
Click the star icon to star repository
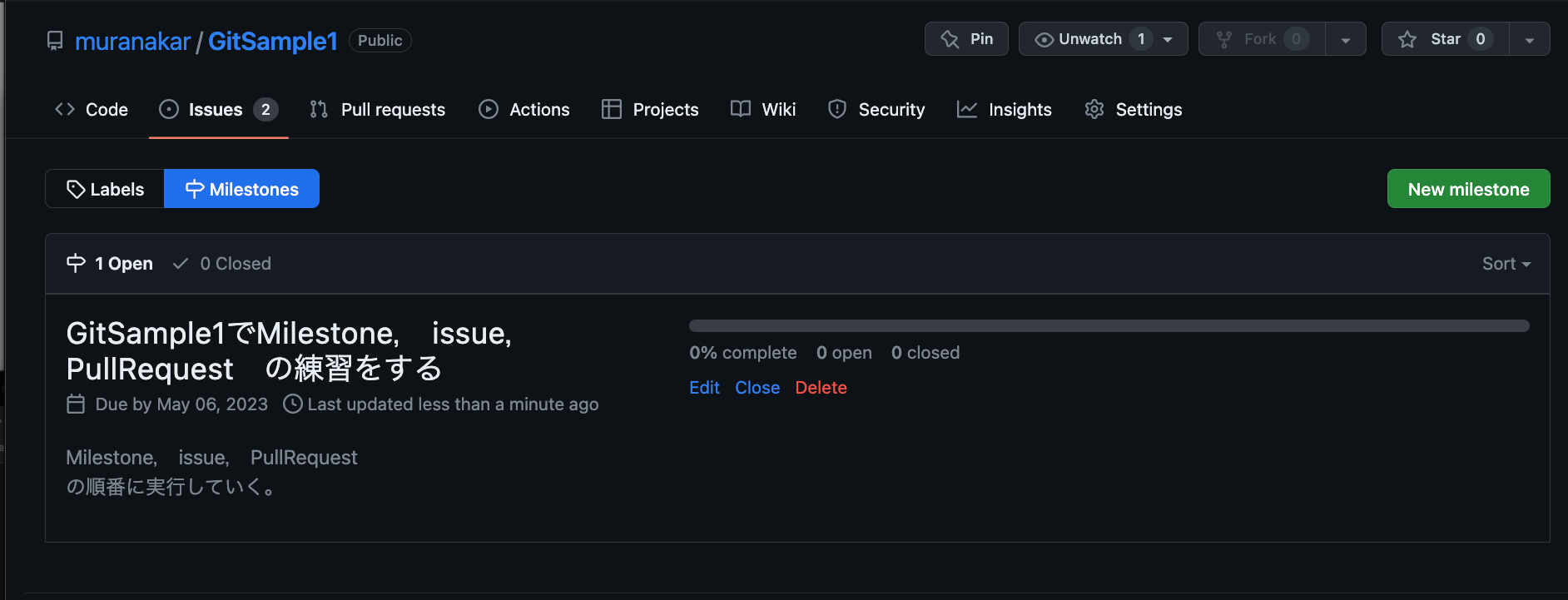1407,39
